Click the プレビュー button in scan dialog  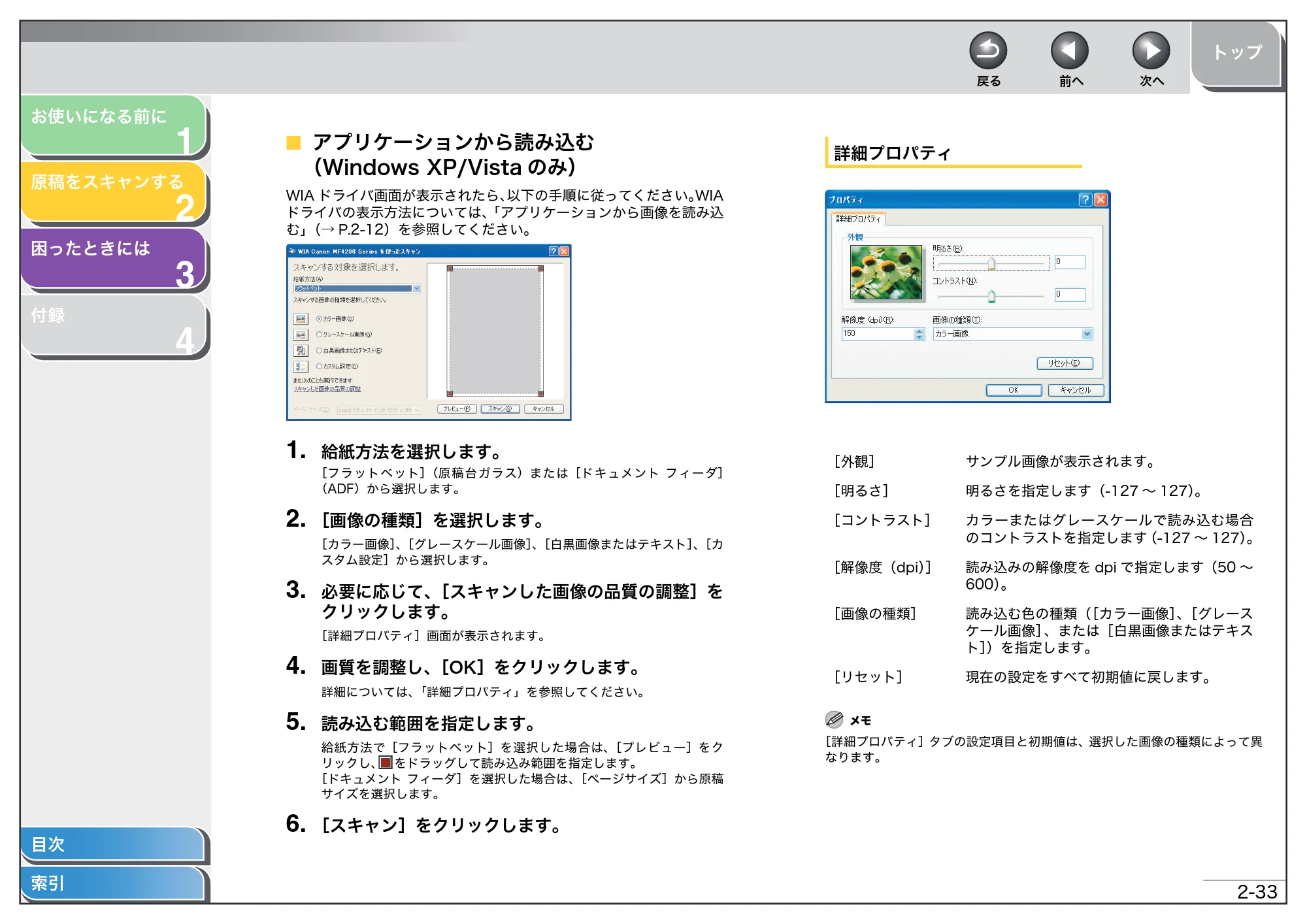457,409
